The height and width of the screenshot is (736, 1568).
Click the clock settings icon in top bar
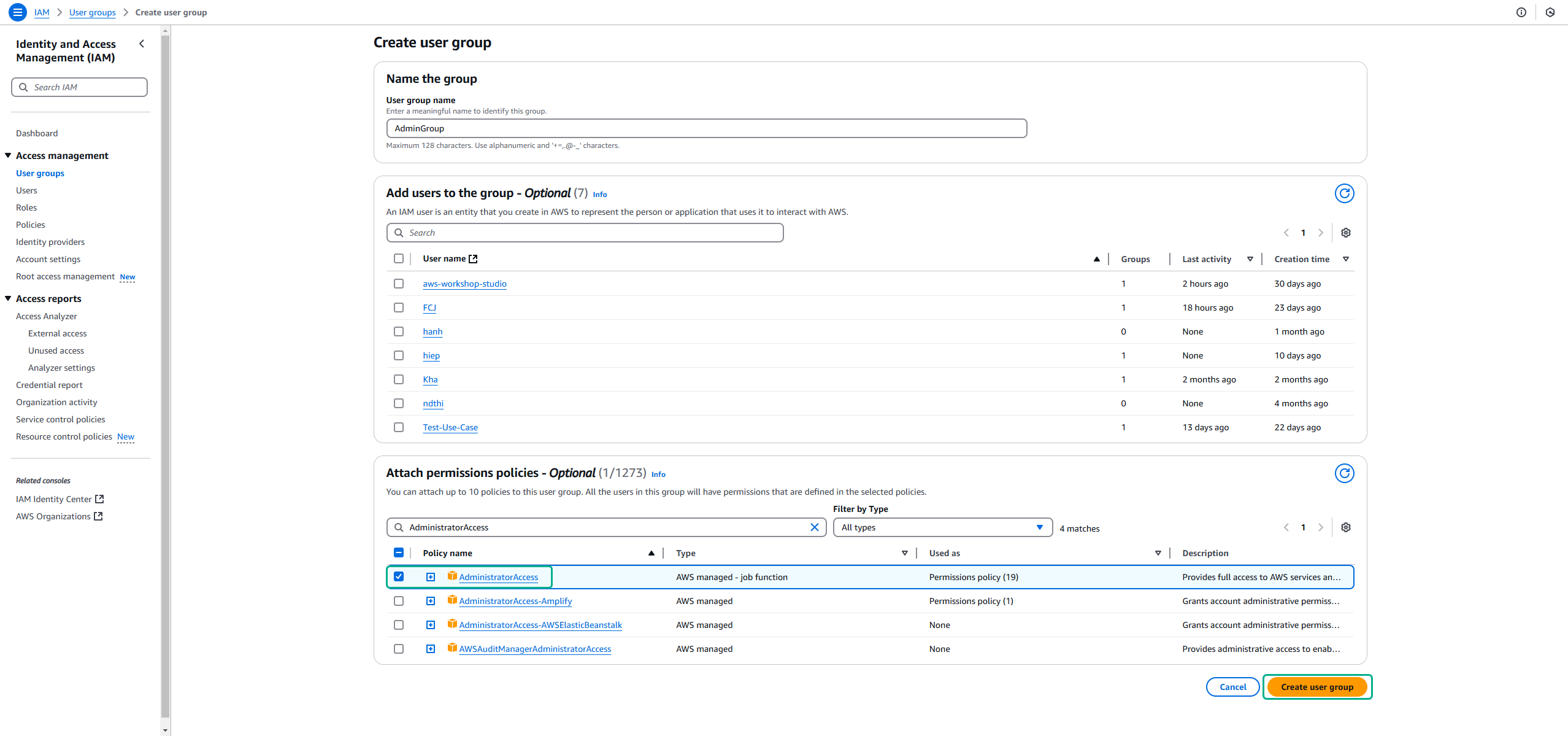coord(1550,12)
